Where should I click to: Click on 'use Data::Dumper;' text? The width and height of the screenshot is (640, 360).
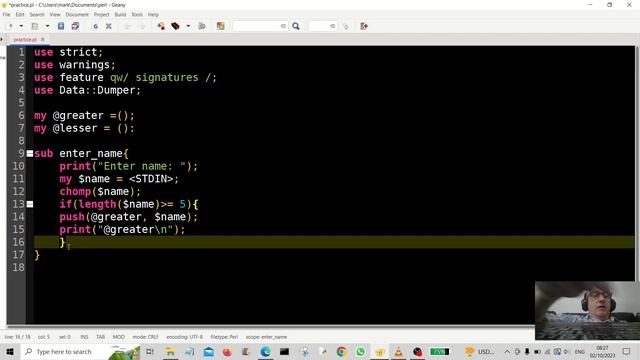tap(87, 90)
